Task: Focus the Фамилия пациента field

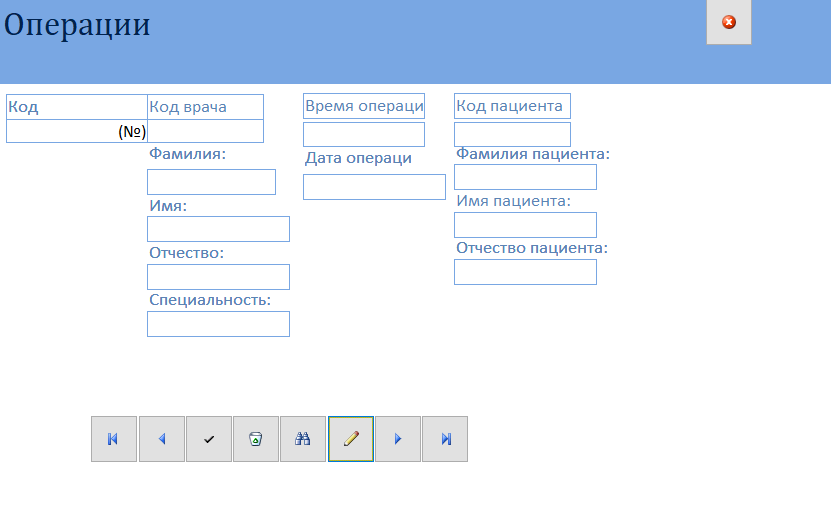Action: 525,177
